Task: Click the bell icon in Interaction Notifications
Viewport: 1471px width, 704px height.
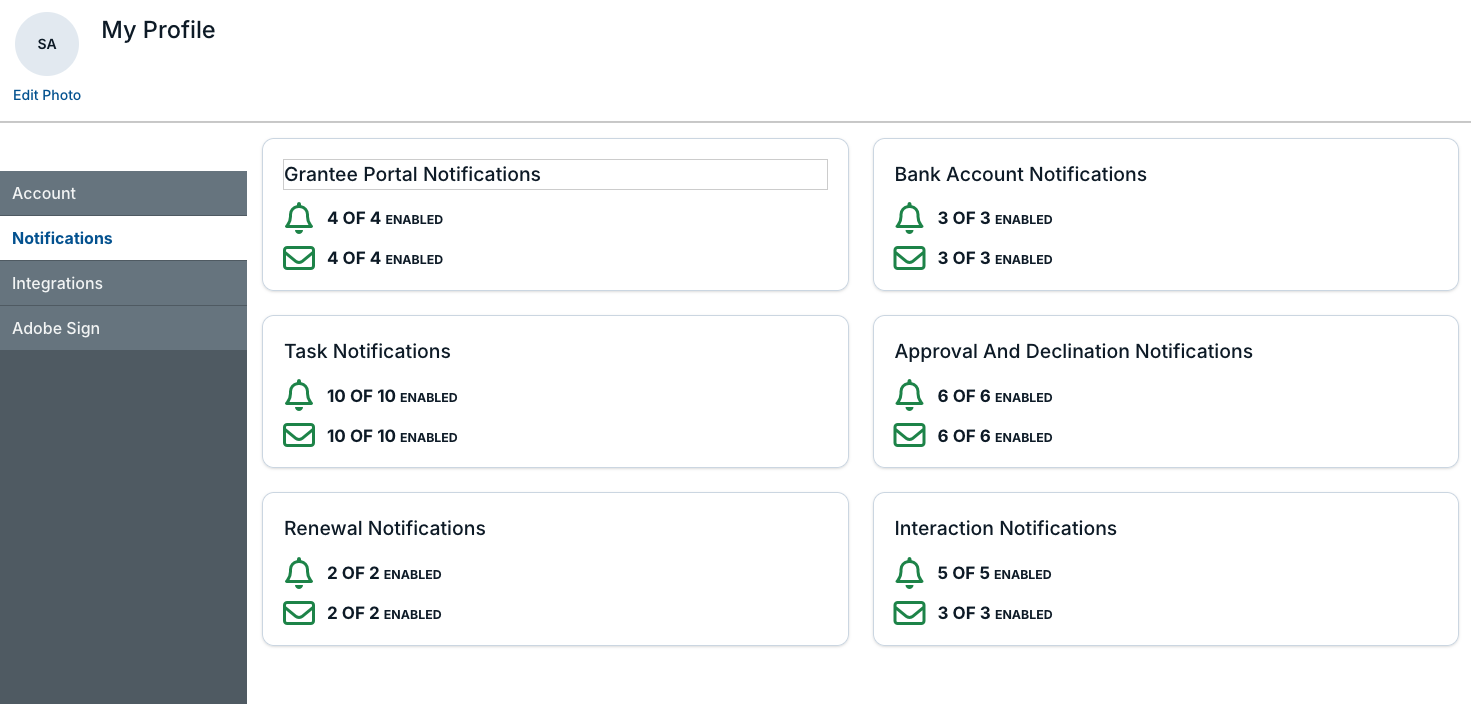Action: tap(909, 573)
